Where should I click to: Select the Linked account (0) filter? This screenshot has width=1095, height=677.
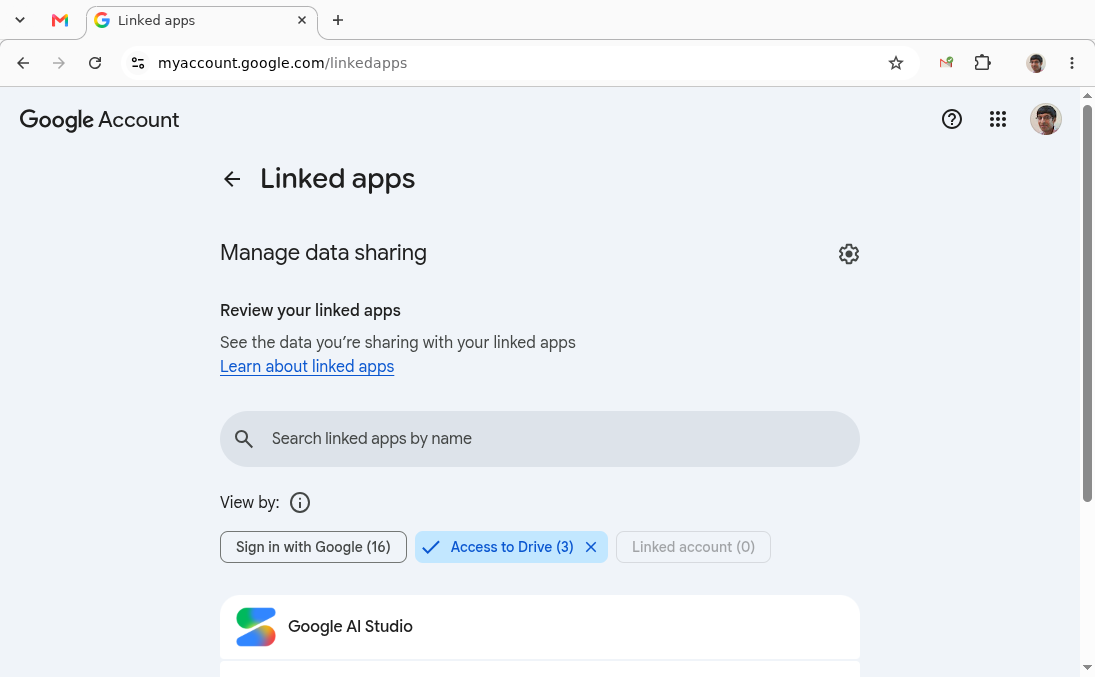click(693, 547)
